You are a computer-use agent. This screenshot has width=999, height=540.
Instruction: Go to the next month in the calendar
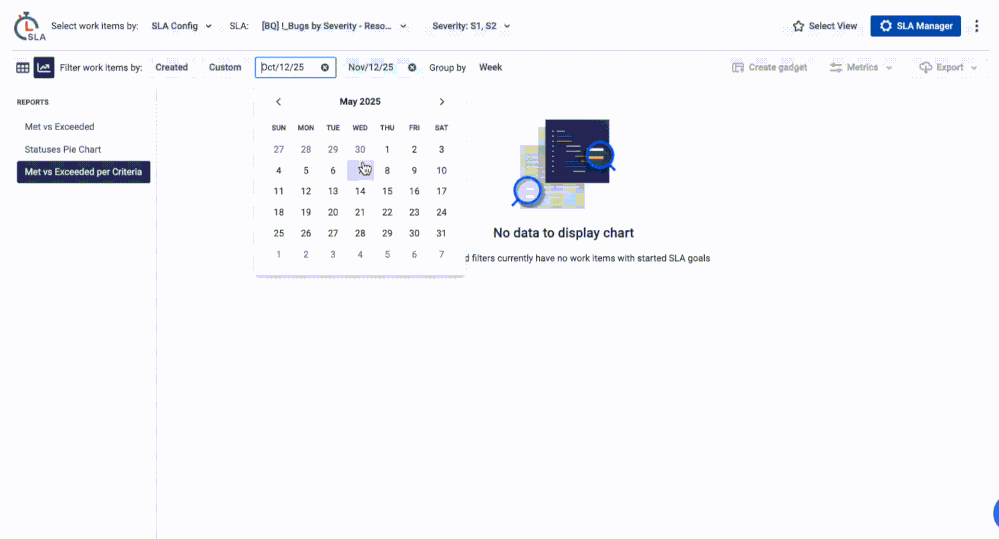pyautogui.click(x=442, y=102)
